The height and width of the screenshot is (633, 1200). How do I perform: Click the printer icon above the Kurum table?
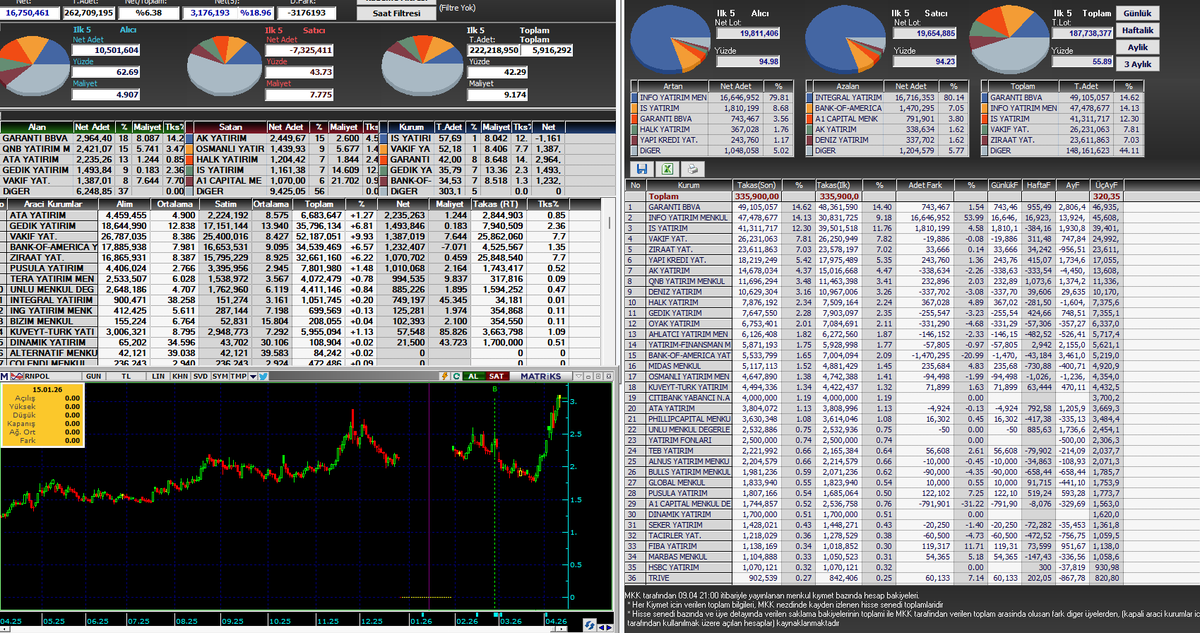point(693,169)
